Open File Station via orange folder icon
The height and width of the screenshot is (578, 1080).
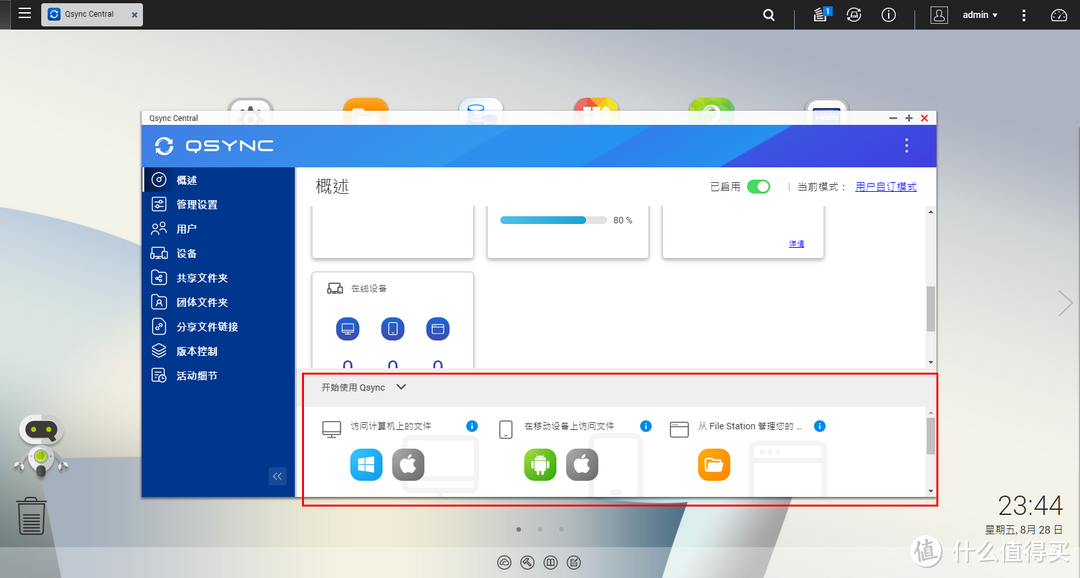(714, 465)
